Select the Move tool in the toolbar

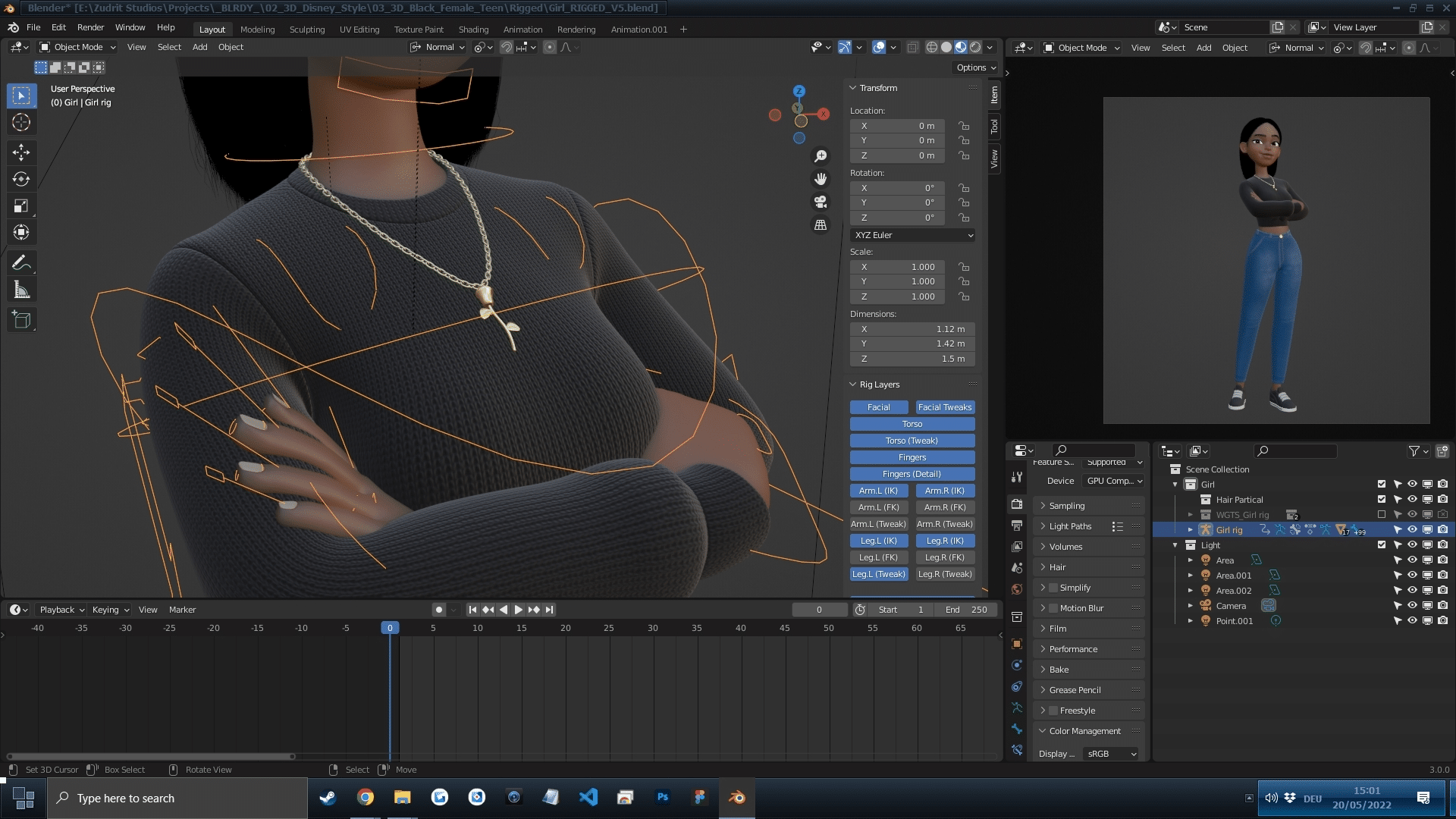(x=21, y=152)
